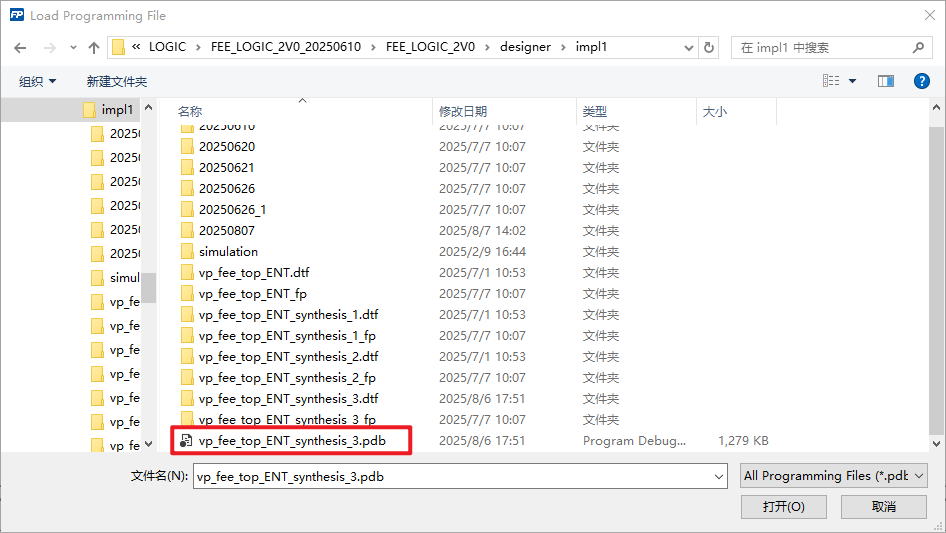Create folder with 新建文件夹
This screenshot has height=533, width=946.
(116, 81)
